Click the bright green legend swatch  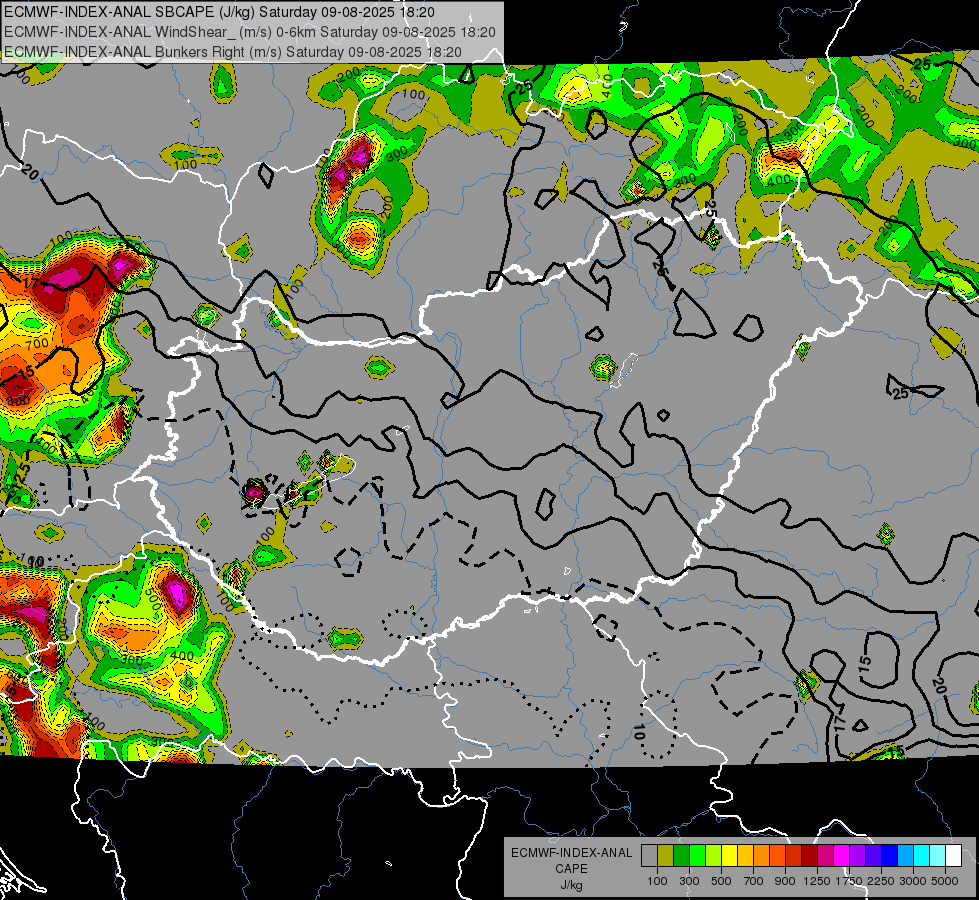point(697,855)
